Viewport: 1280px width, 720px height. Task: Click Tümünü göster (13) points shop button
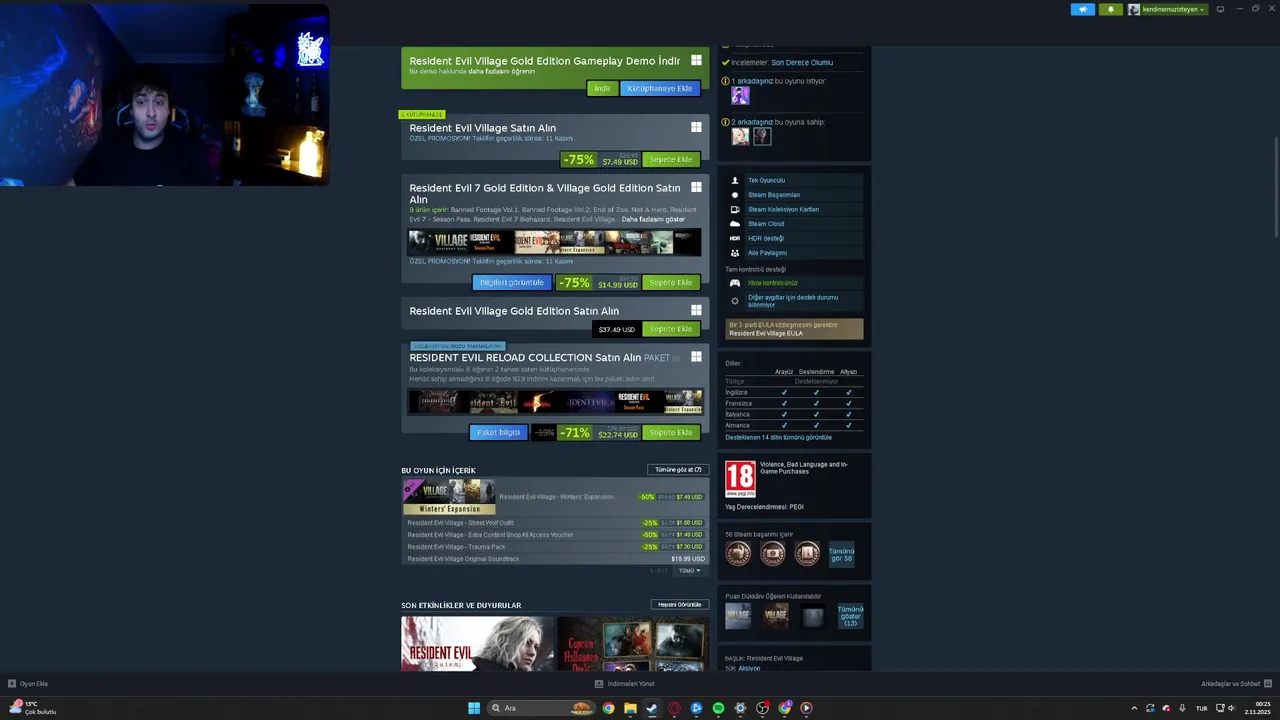[x=850, y=616]
